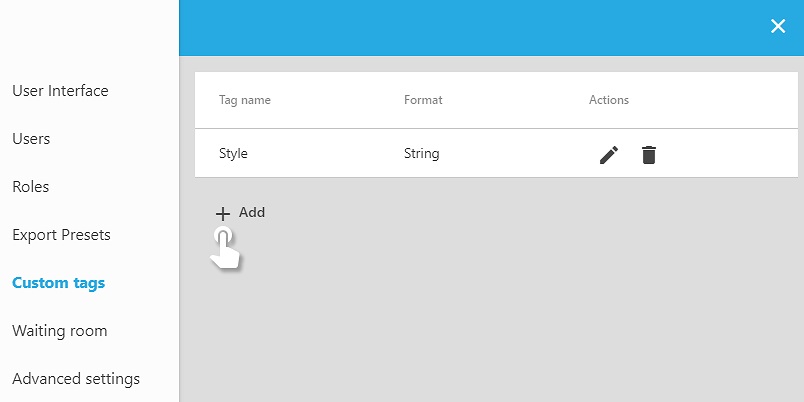The image size is (804, 402).
Task: Click the Format column header
Action: click(x=423, y=100)
